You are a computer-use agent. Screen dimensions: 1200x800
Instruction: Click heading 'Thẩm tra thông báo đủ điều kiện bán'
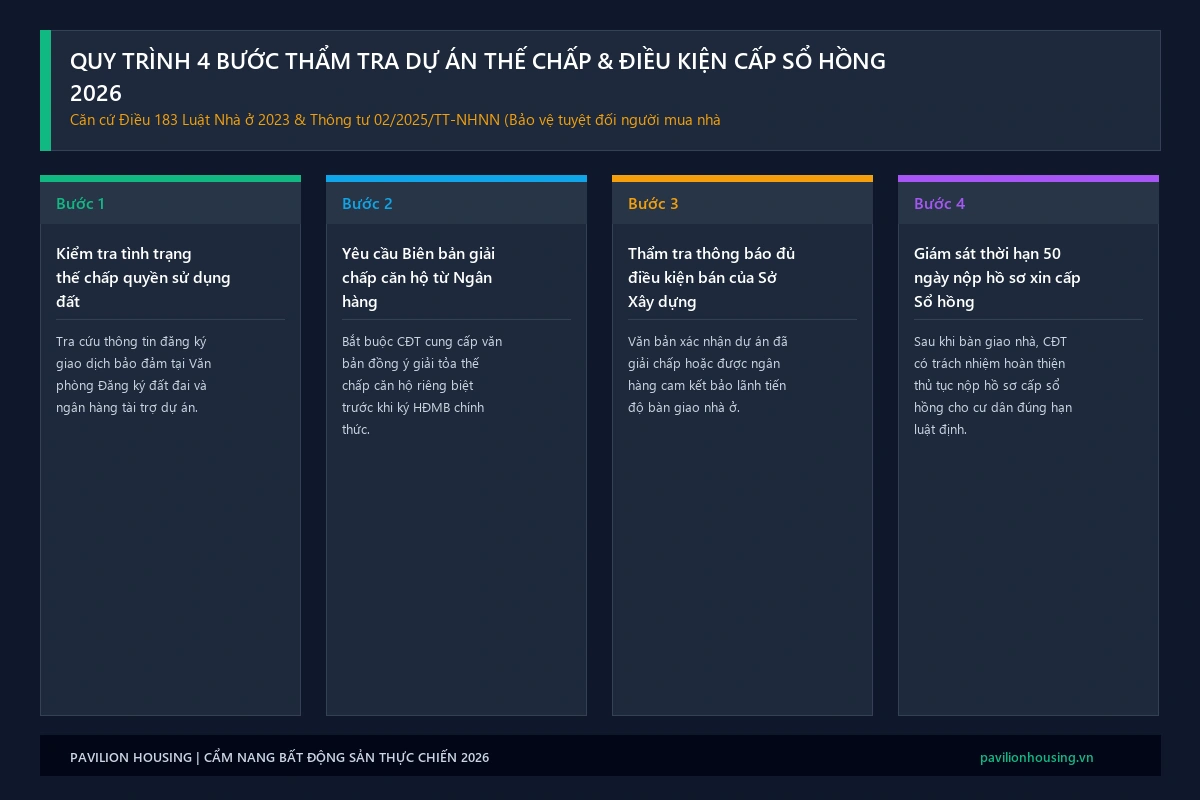coord(711,277)
